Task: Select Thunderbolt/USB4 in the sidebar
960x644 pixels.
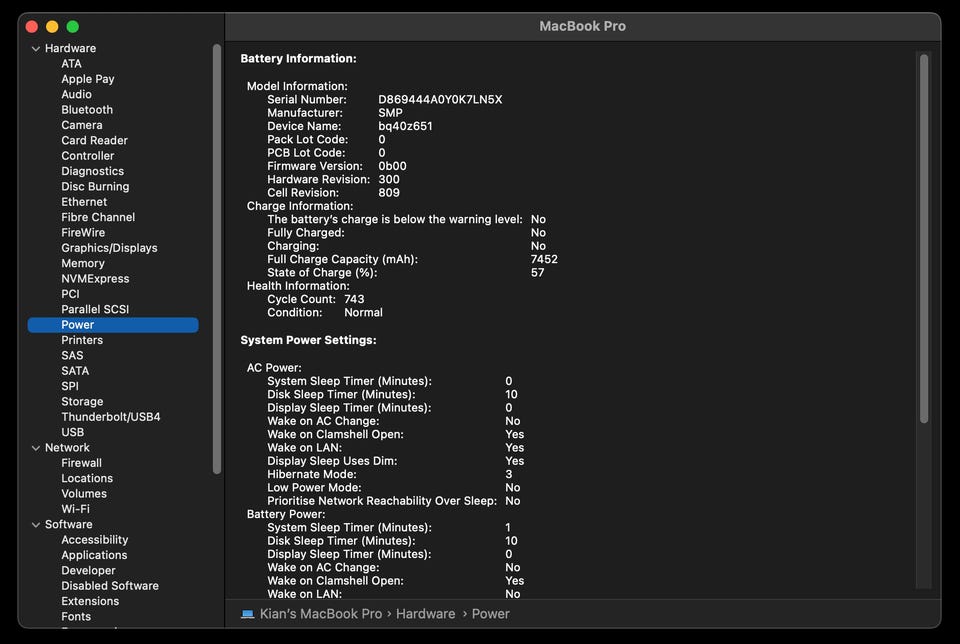Action: (110, 417)
